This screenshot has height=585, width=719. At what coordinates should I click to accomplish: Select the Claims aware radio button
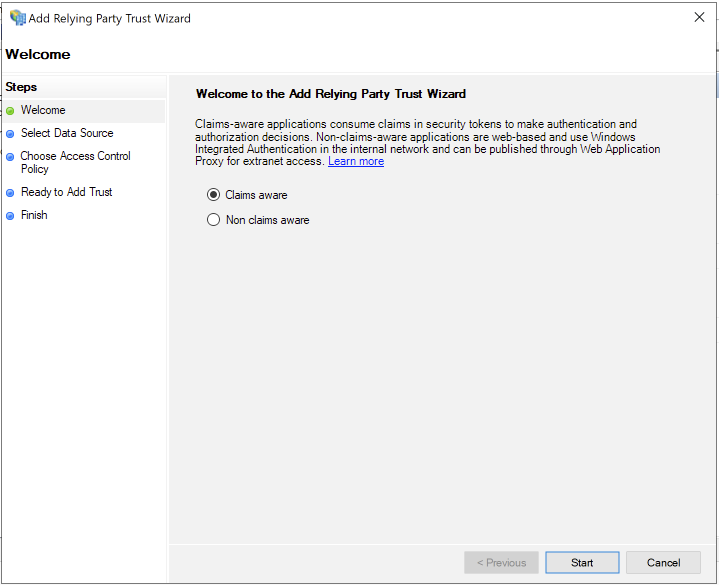pyautogui.click(x=213, y=195)
